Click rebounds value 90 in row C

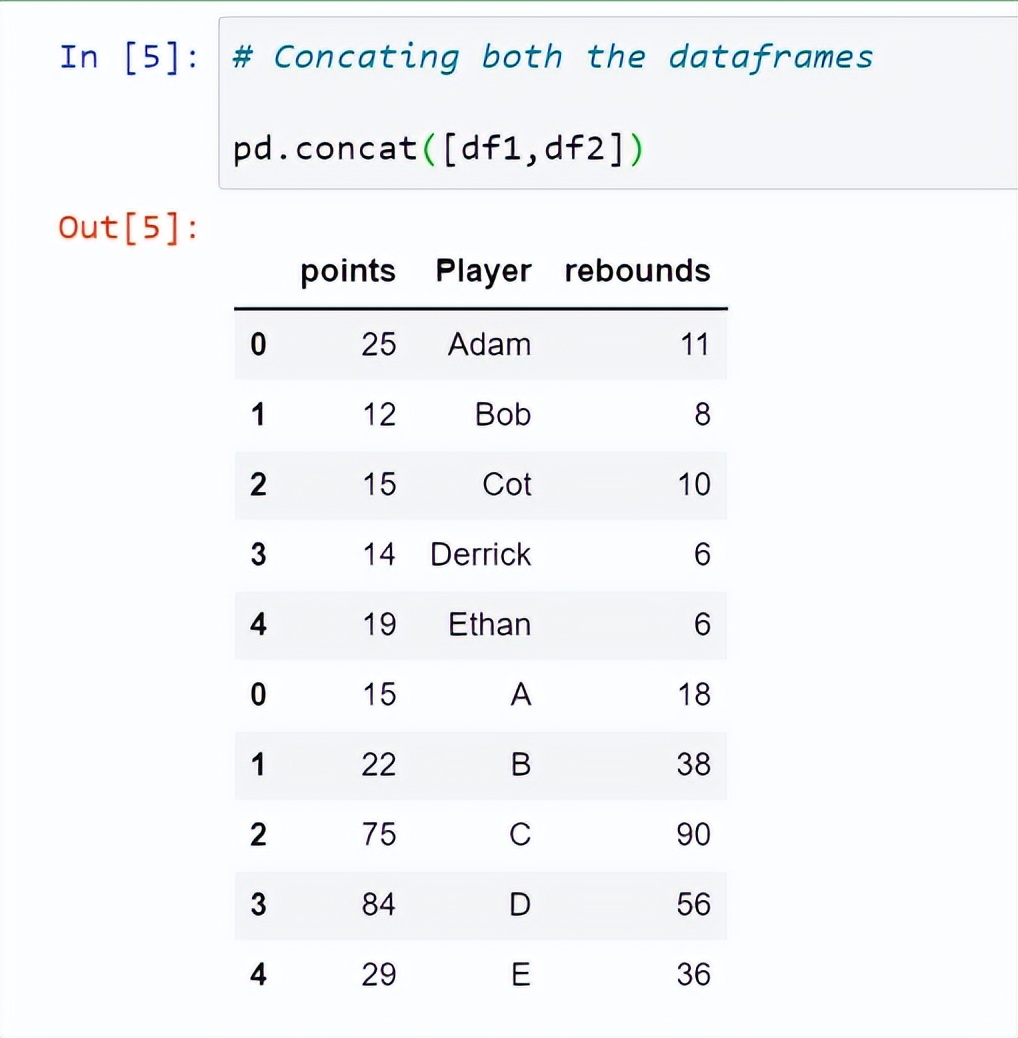pyautogui.click(x=693, y=835)
